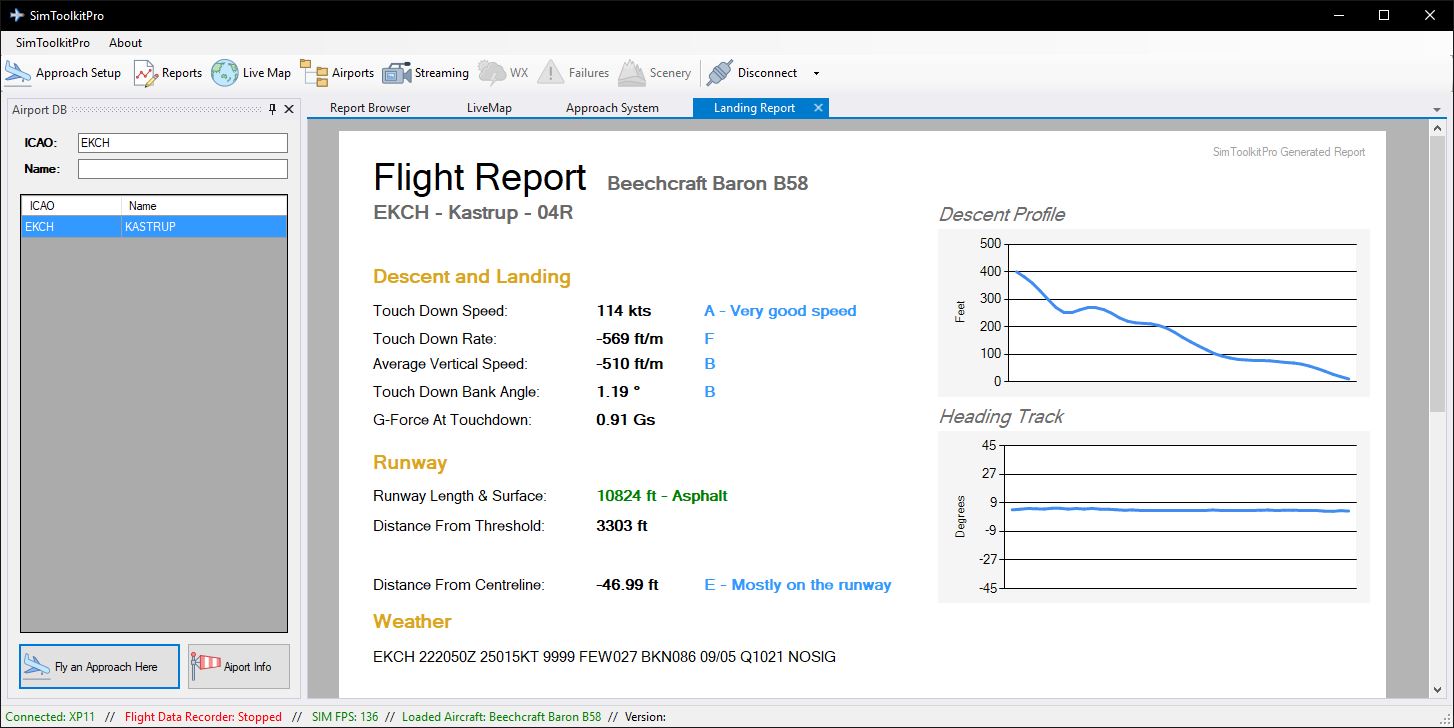Sort by the Name column header
This screenshot has width=1454, height=728.
tap(204, 205)
